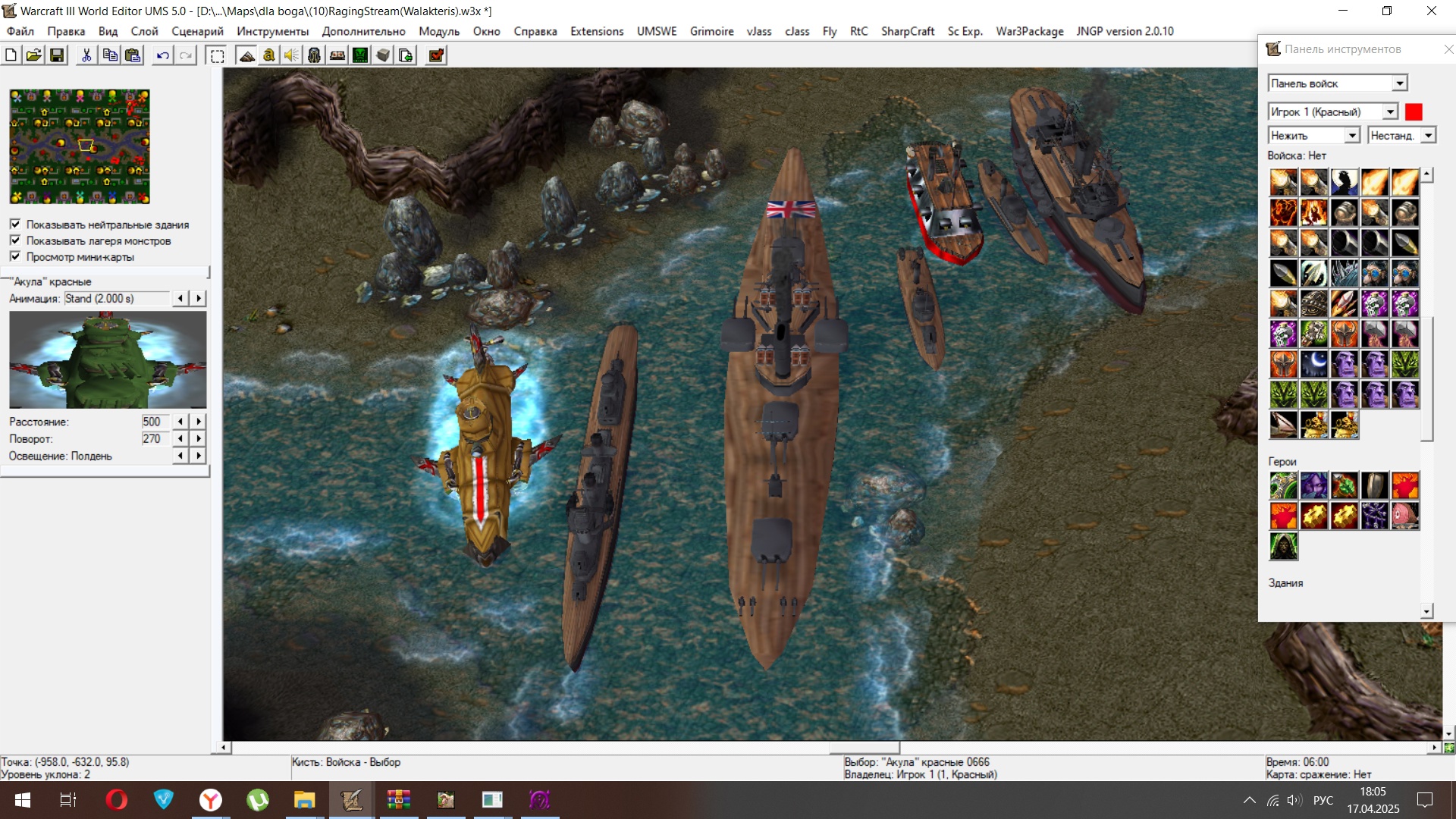Open the Trigger Editor icon
The height and width of the screenshot is (819, 1456).
click(x=269, y=55)
